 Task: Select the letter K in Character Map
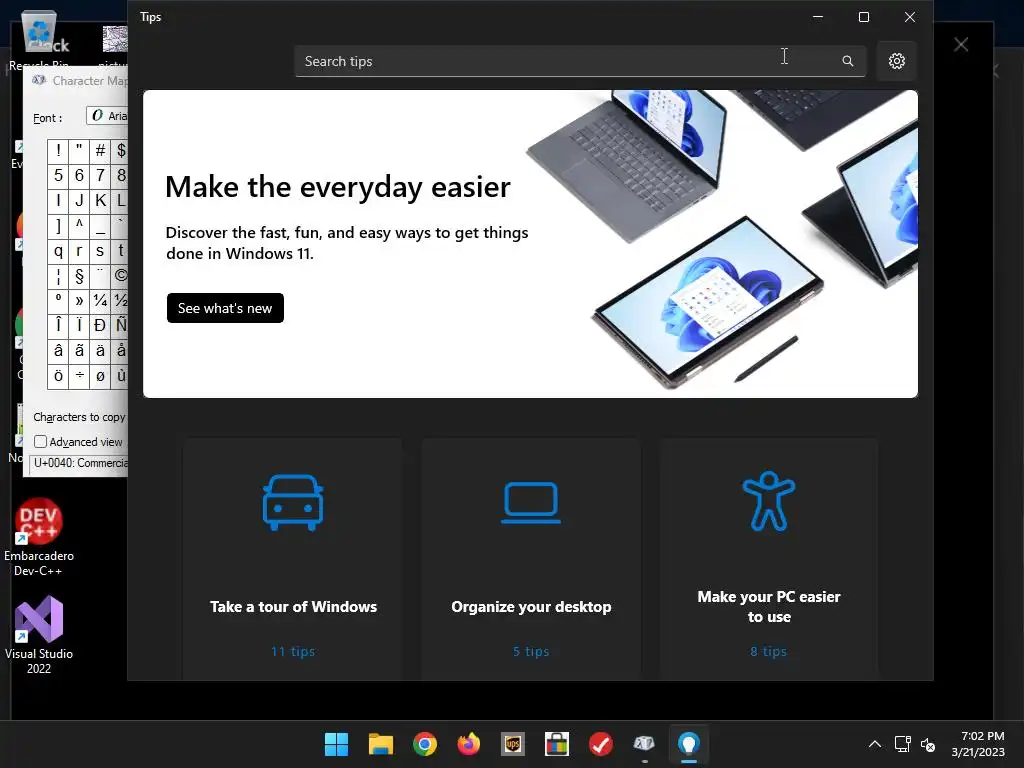tap(100, 200)
